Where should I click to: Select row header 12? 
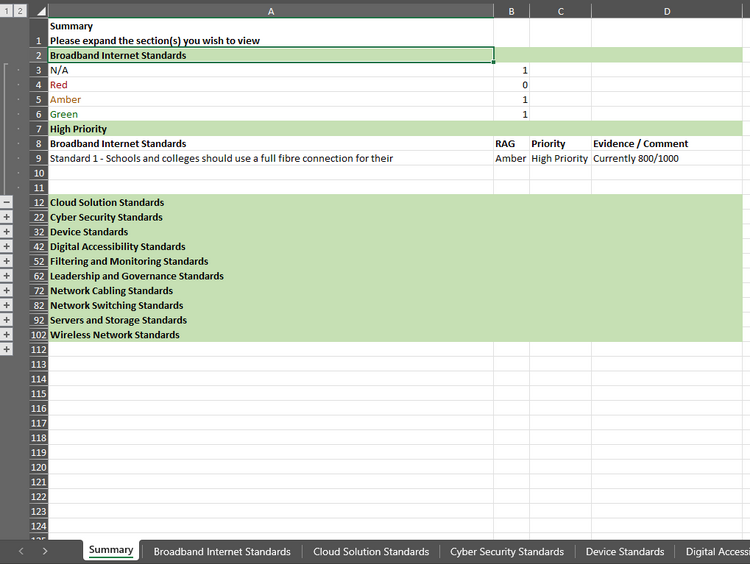(39, 202)
